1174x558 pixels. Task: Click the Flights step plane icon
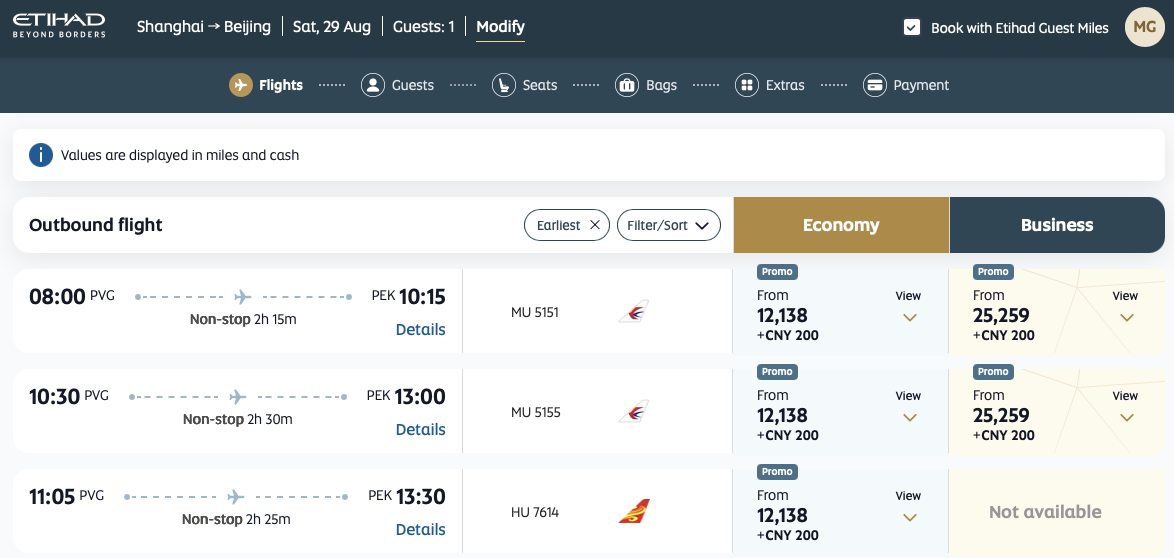point(240,85)
